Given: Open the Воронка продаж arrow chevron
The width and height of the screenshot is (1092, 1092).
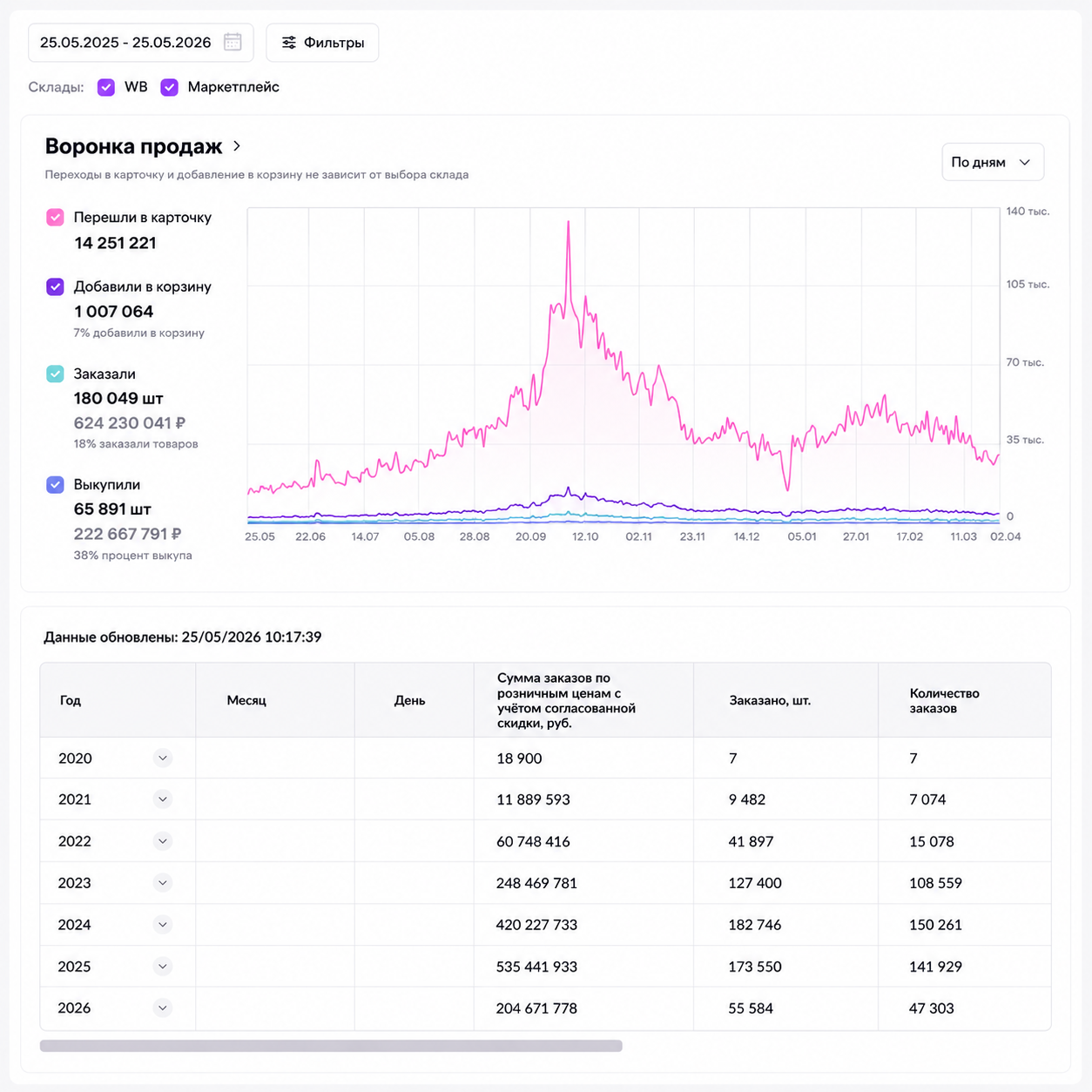Looking at the screenshot, I should (237, 146).
